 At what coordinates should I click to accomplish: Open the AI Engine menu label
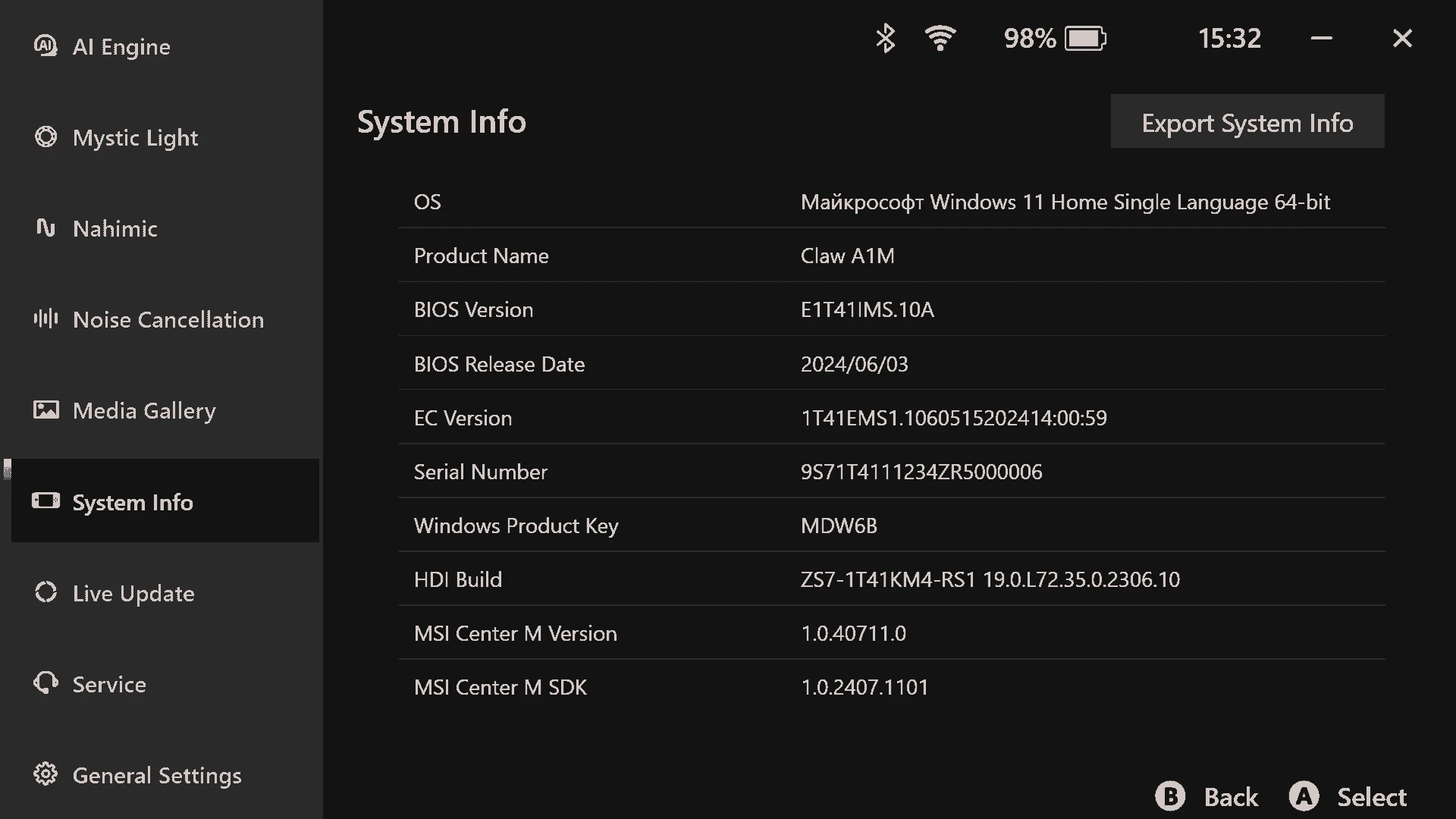[121, 47]
